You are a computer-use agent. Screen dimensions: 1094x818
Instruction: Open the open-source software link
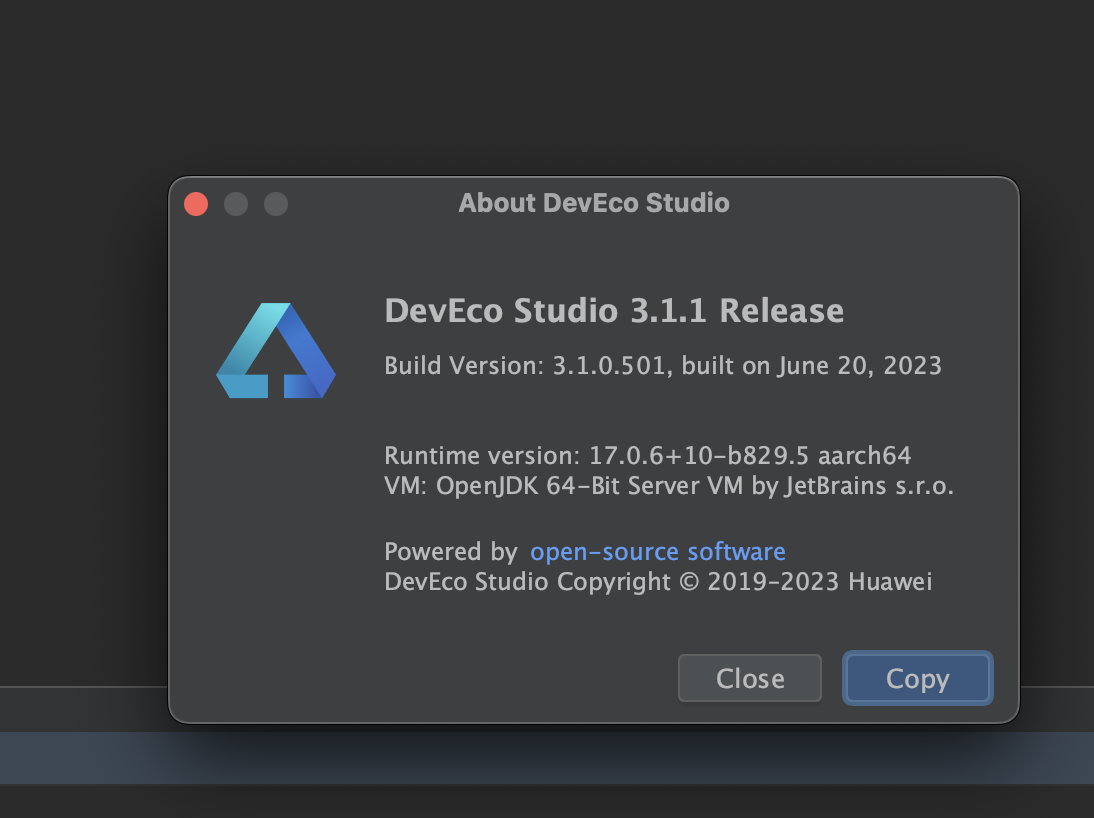(x=657, y=552)
